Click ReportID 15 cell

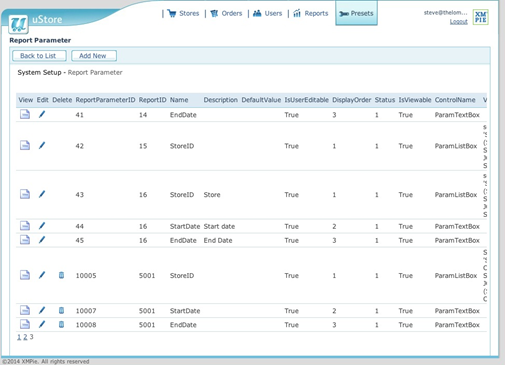click(143, 146)
